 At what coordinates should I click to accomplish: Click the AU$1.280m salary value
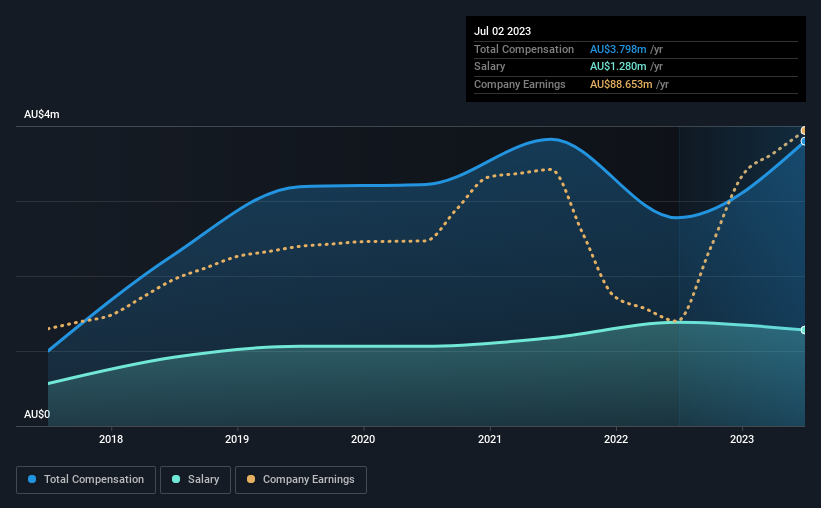tap(618, 67)
